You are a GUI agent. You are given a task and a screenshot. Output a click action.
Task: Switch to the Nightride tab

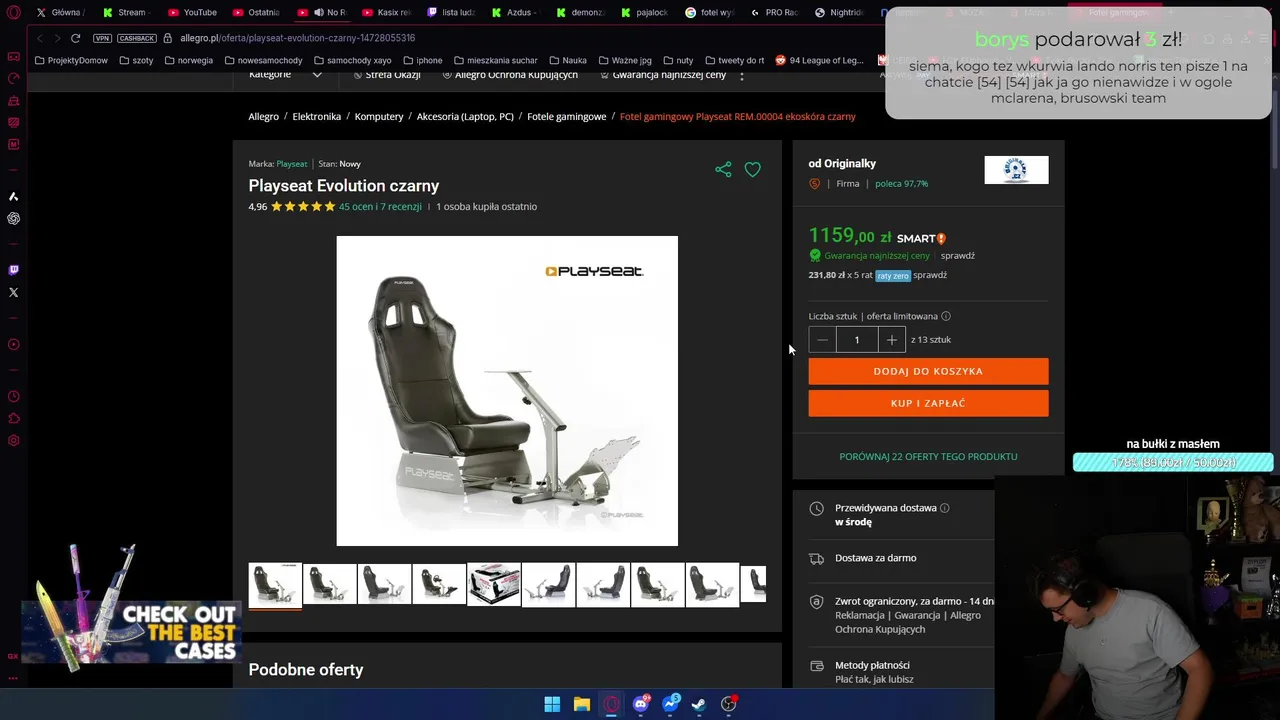[840, 12]
